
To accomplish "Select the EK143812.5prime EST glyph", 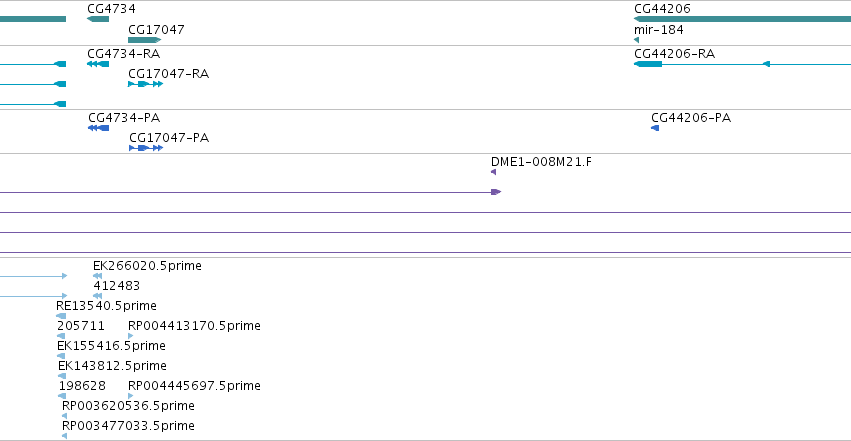I will tap(62, 376).
